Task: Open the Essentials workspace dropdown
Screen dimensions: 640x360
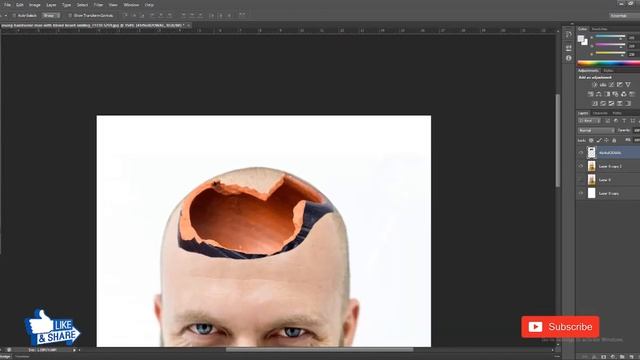Action: coord(624,16)
